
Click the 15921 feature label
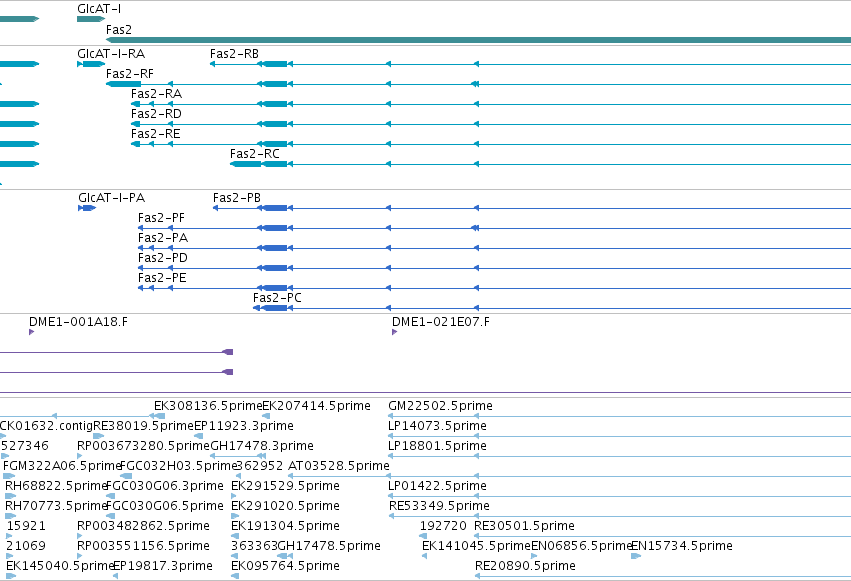[x=26, y=526]
